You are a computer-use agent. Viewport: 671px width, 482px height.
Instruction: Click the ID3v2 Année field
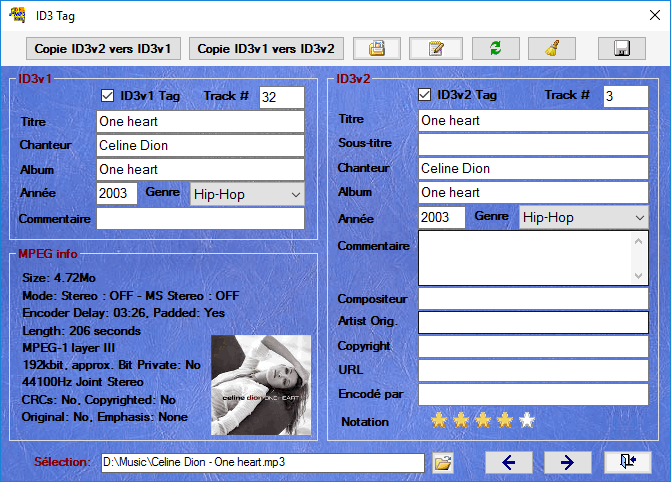pos(442,217)
